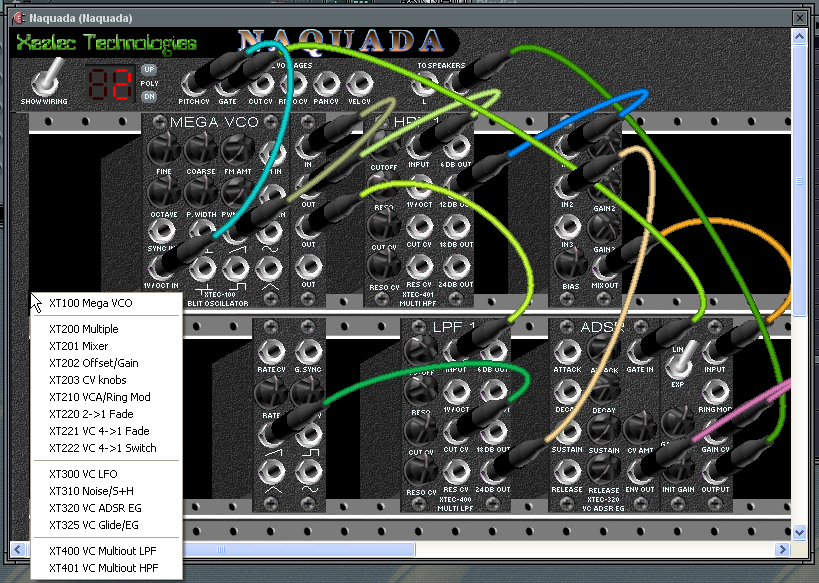Screen dimensions: 819x583
Task: Click the horizontal scrollbar right arrow
Action: click(x=782, y=549)
